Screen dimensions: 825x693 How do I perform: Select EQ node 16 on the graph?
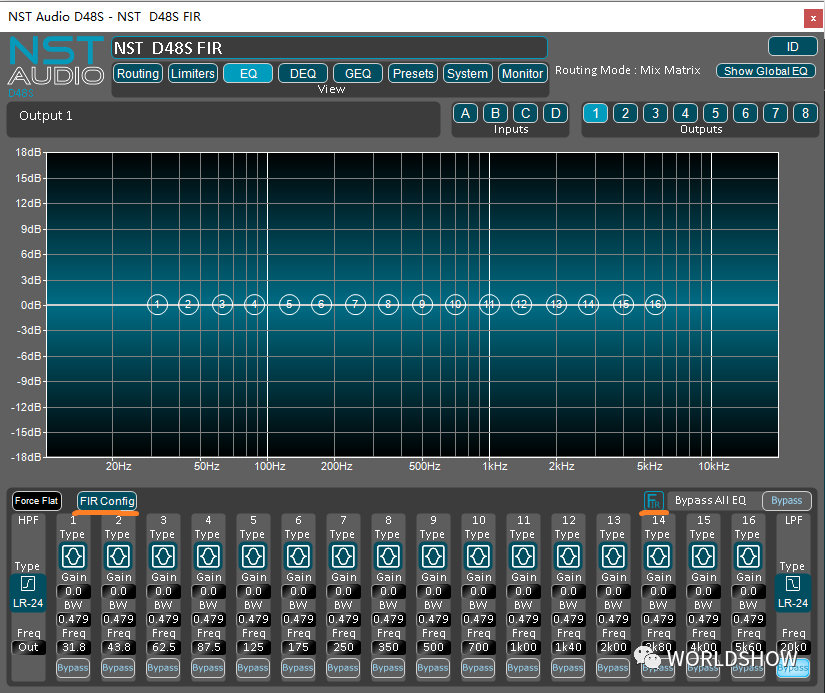click(656, 304)
